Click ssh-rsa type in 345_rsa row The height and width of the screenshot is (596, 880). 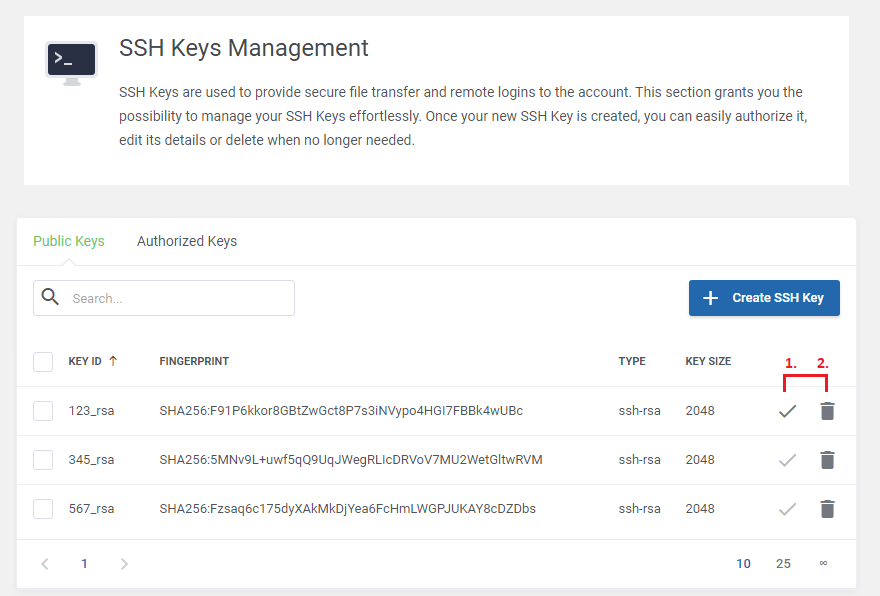(x=639, y=460)
